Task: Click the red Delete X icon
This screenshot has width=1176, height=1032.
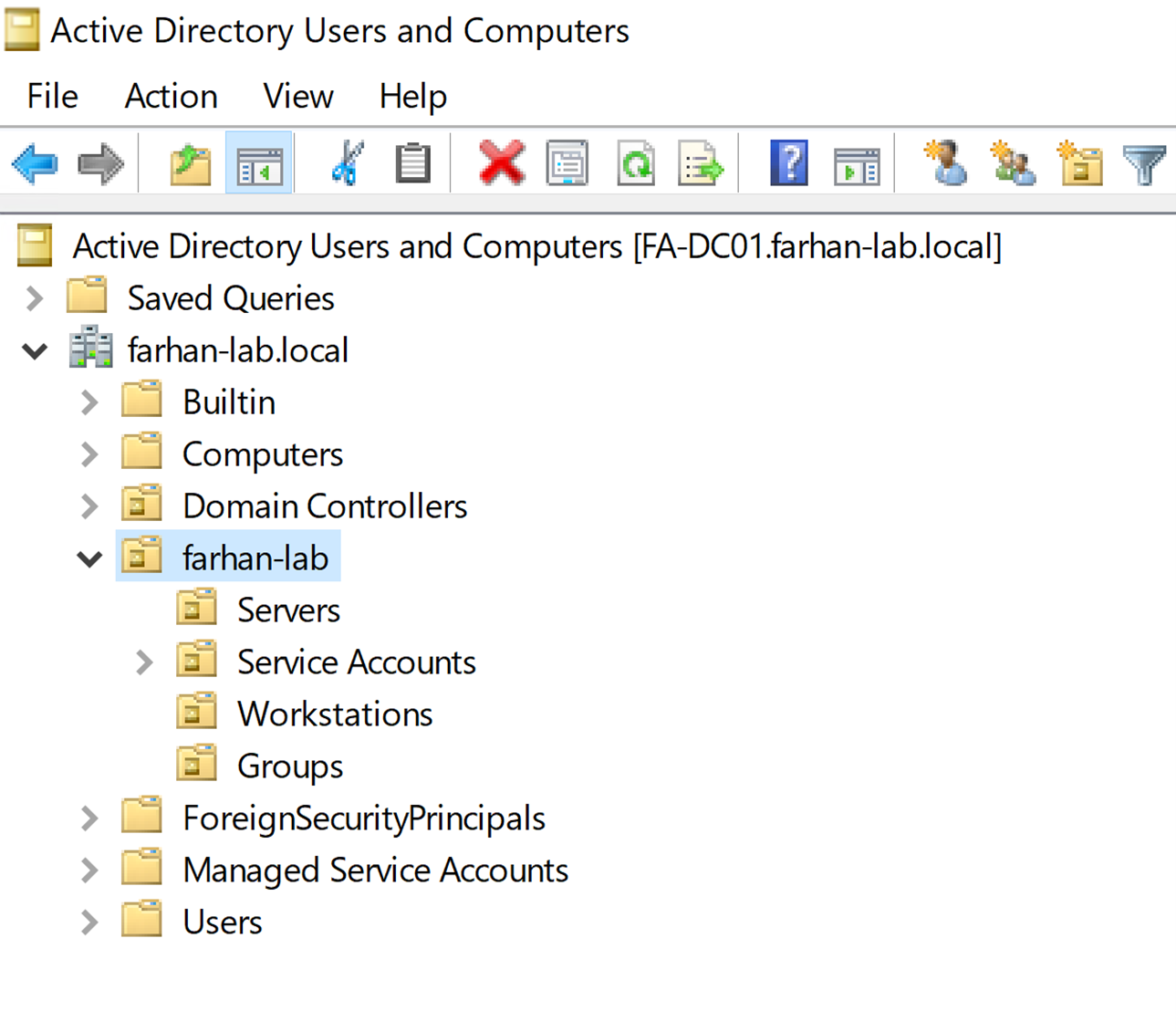Action: (501, 164)
